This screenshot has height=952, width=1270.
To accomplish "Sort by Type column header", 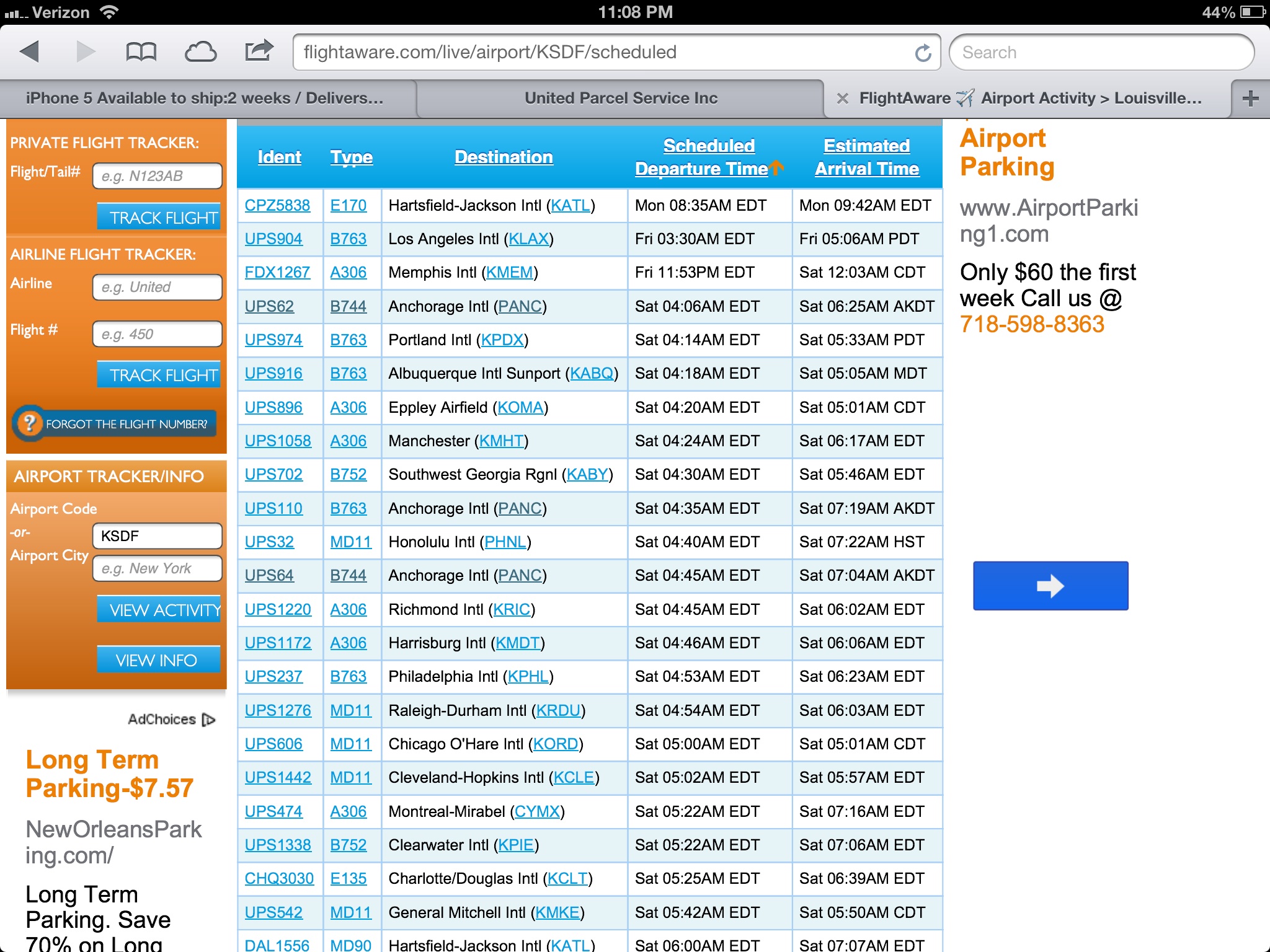I will (x=352, y=157).
